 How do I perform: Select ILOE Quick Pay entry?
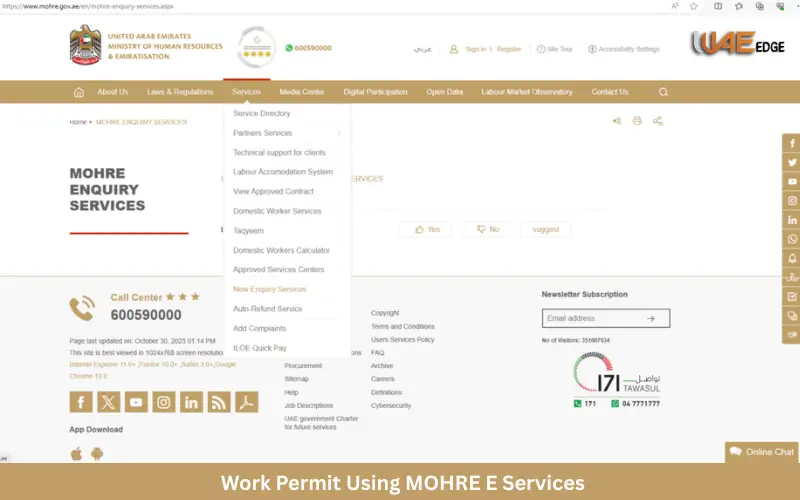coord(260,348)
